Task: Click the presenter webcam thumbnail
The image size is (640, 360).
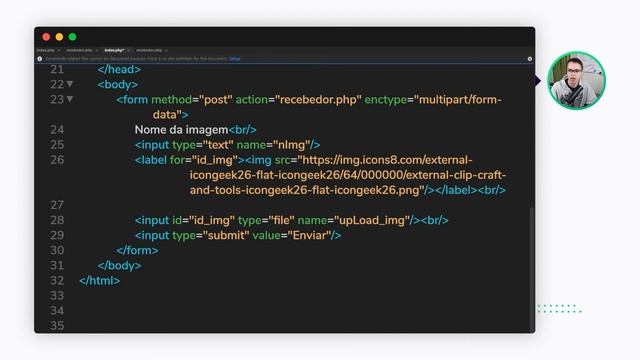Action: pos(576,81)
